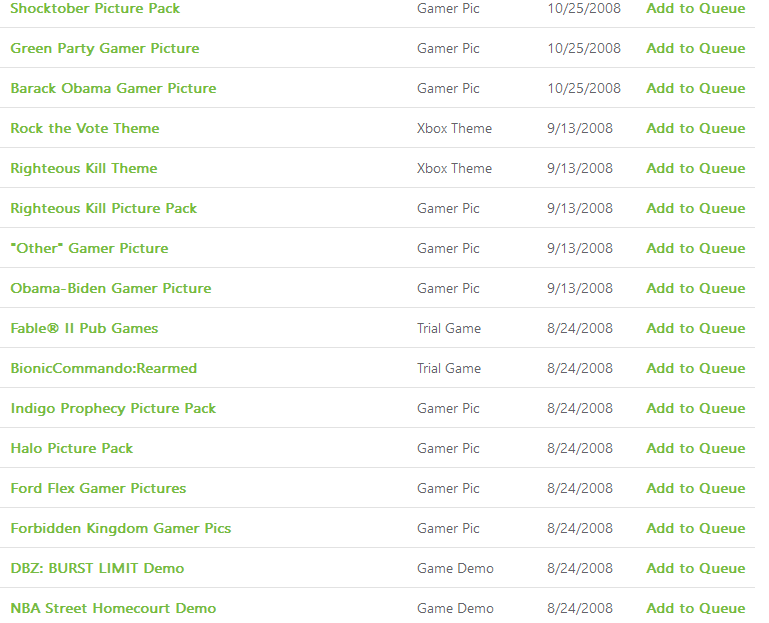This screenshot has width=769, height=623.
Task: Add Forbidden Kingdom Gamer Pics to queue
Action: pyautogui.click(x=695, y=528)
